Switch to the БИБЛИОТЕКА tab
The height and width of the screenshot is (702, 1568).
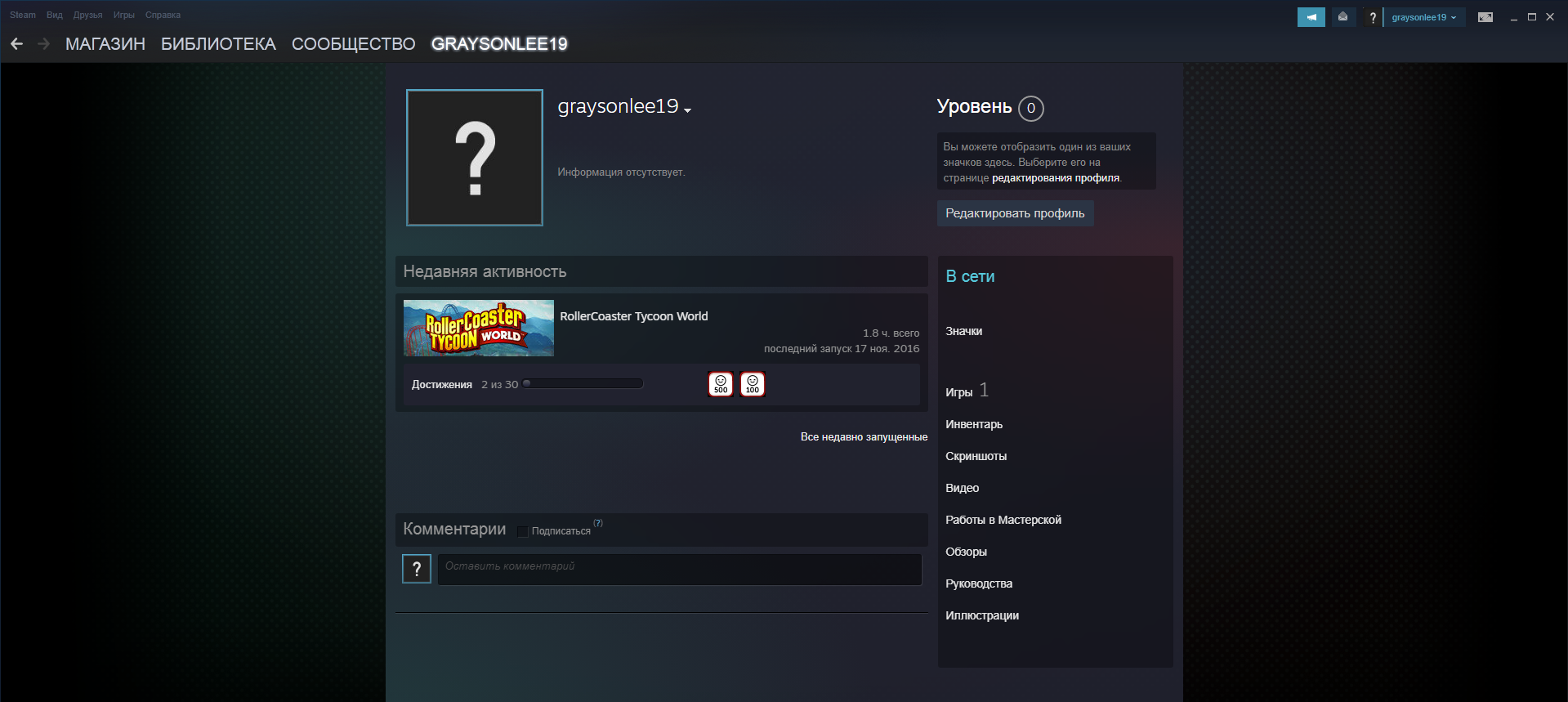(x=218, y=44)
